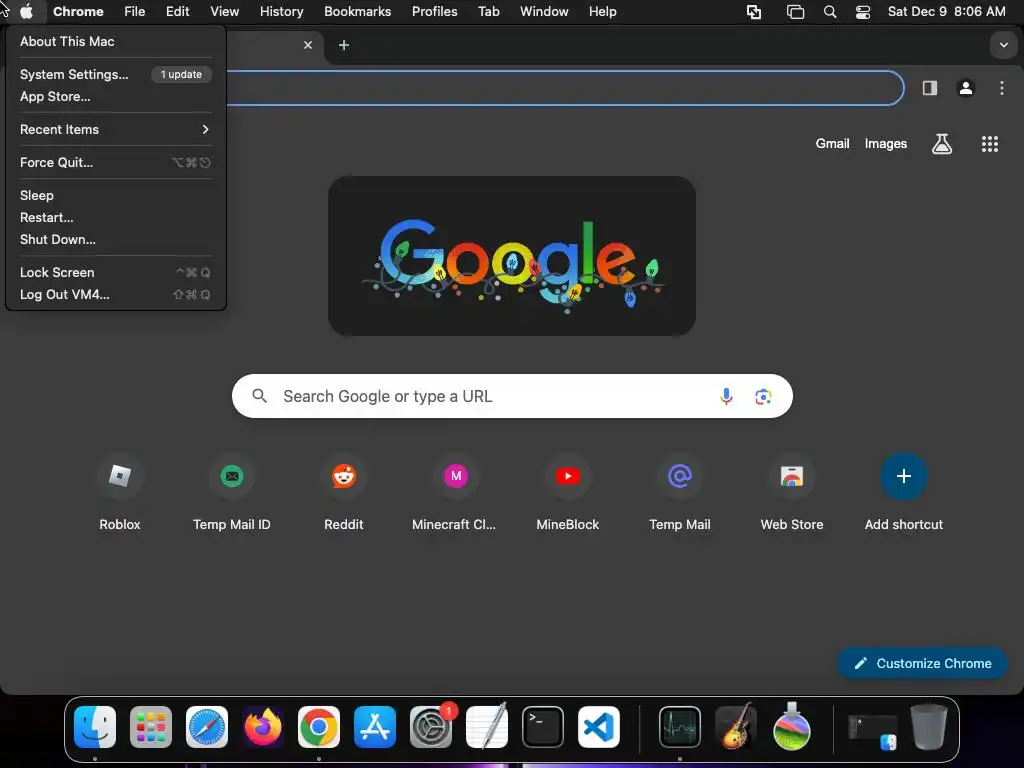Choose Log Out VM4... entry
Viewport: 1024px width, 768px height.
[116, 295]
